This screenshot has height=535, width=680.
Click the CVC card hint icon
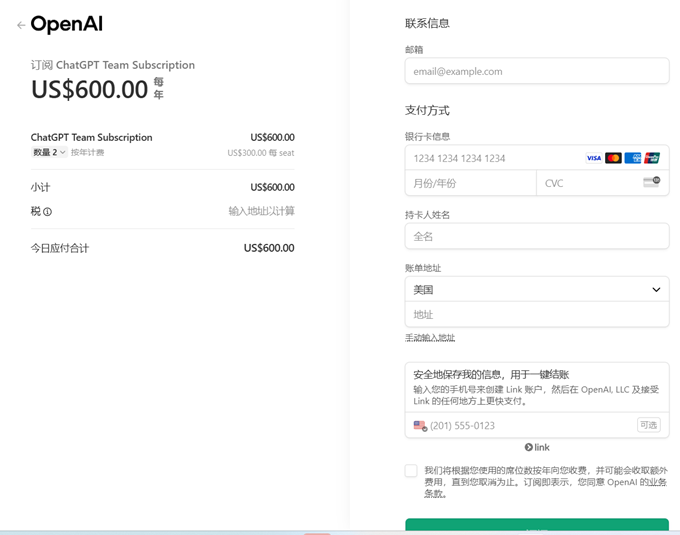651,182
